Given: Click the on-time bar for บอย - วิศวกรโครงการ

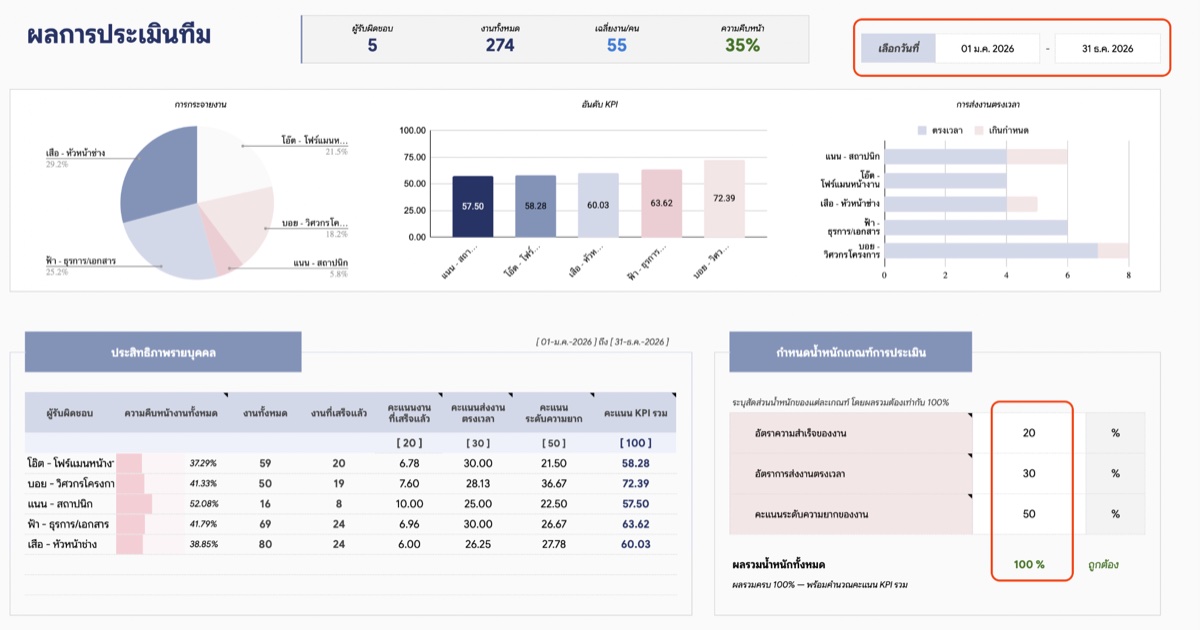Looking at the screenshot, I should [991, 250].
